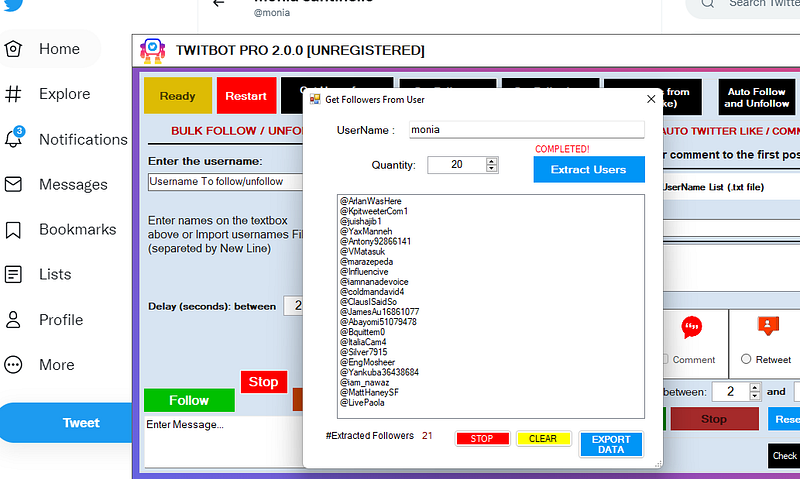Click the back arrow on Twitter profile
Viewport: 800px width, 479px height.
[x=219, y=3]
